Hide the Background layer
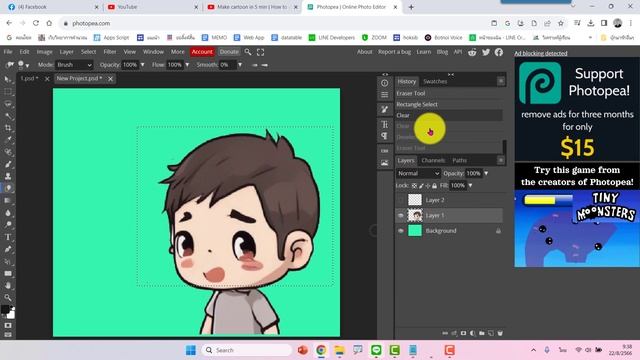Image resolution: width=640 pixels, height=360 pixels. click(401, 231)
